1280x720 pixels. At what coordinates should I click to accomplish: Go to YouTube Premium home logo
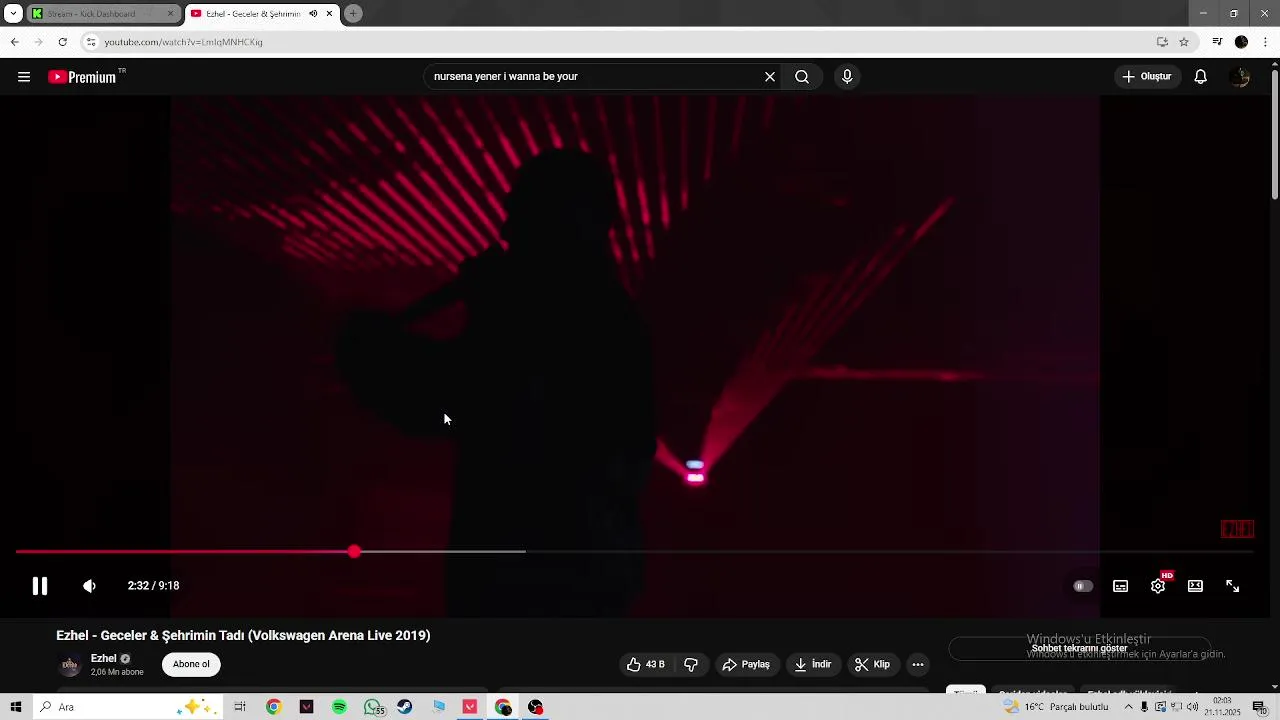[x=84, y=77]
